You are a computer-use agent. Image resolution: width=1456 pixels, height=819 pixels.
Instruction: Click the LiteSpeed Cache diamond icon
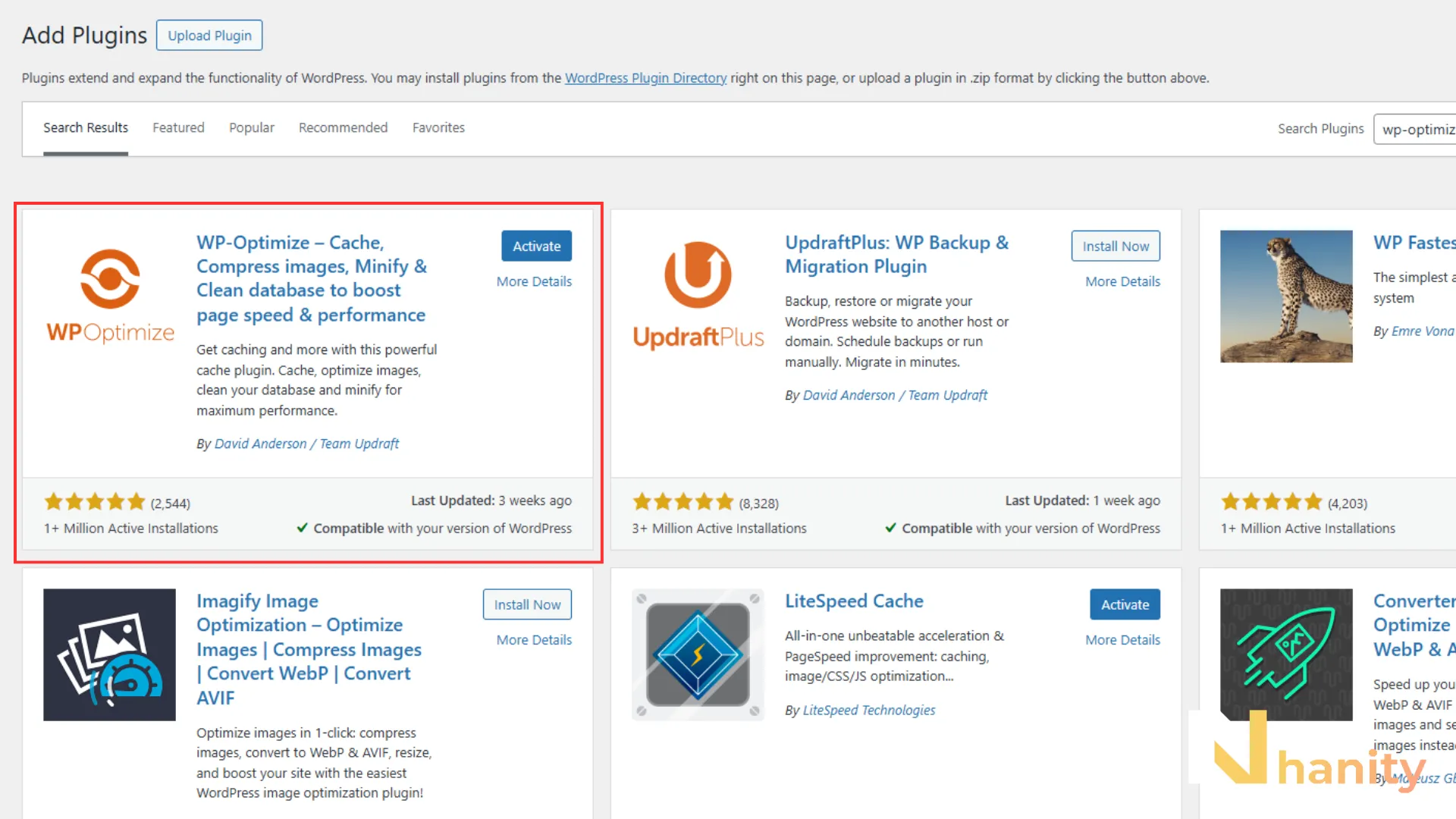(698, 654)
